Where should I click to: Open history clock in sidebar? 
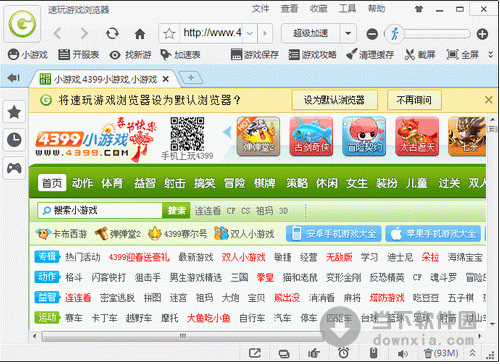click(14, 140)
